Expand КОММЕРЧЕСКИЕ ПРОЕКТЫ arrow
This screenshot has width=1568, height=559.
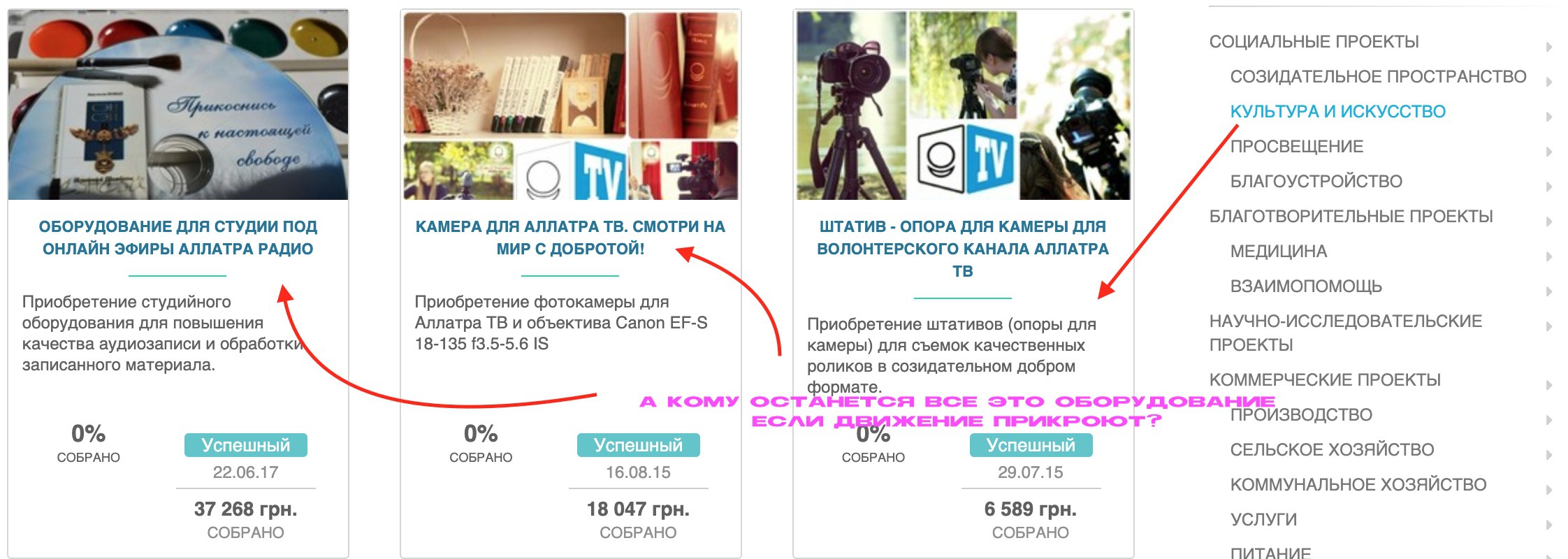pyautogui.click(x=1549, y=385)
